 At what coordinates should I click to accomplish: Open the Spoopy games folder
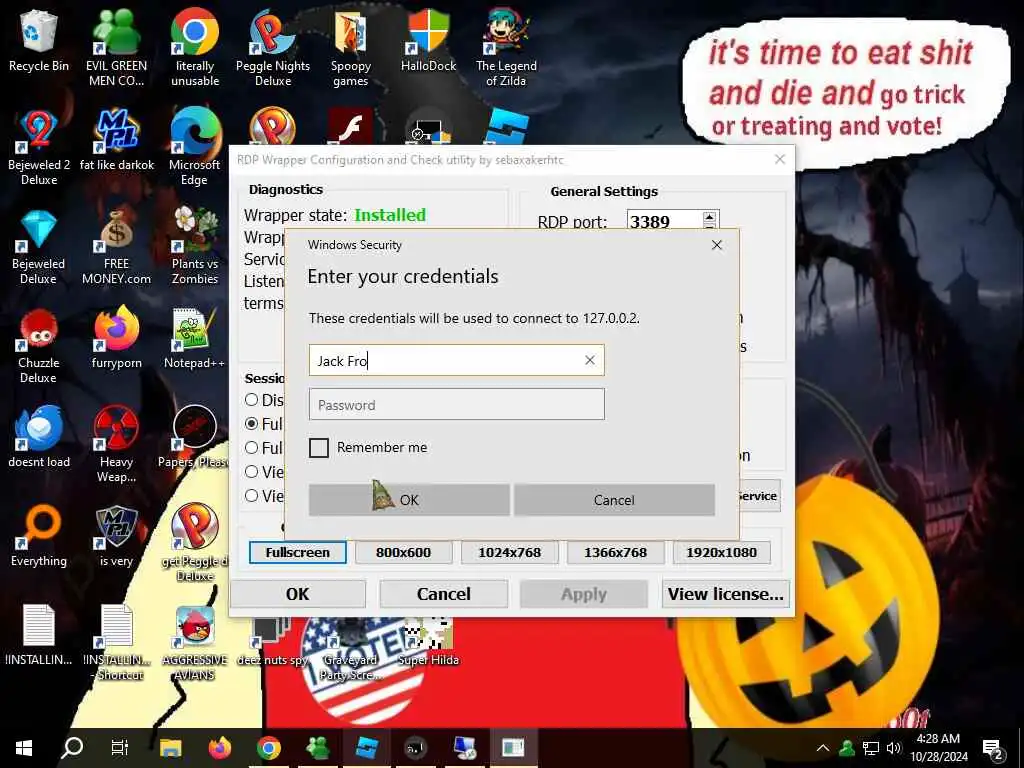(x=351, y=47)
